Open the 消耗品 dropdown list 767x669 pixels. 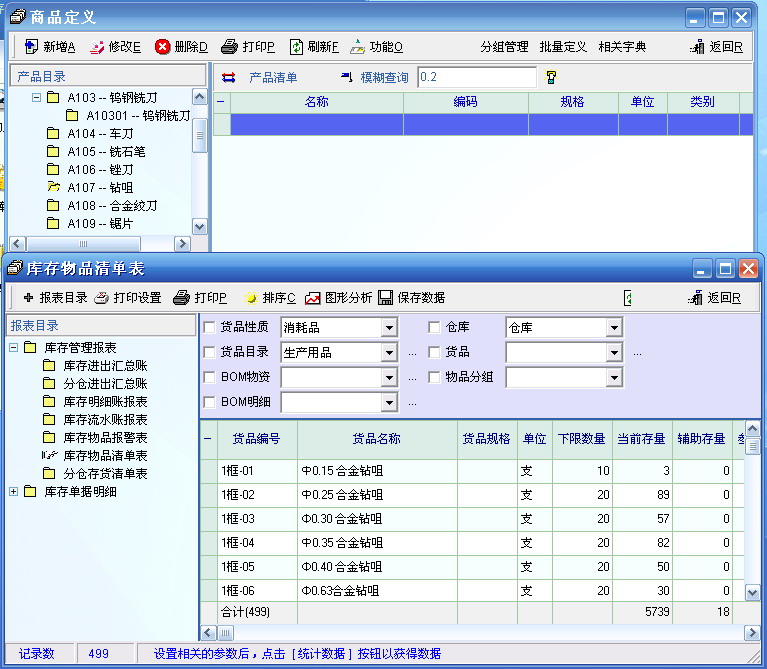point(389,328)
